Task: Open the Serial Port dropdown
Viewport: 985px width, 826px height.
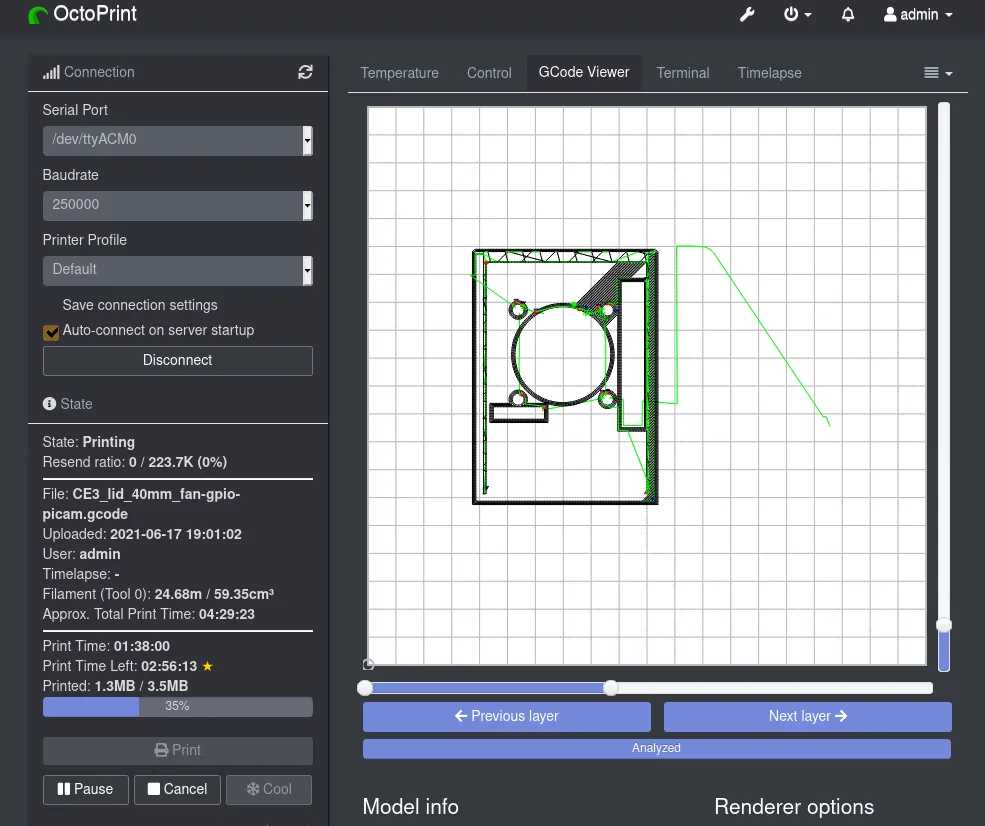Action: [177, 140]
